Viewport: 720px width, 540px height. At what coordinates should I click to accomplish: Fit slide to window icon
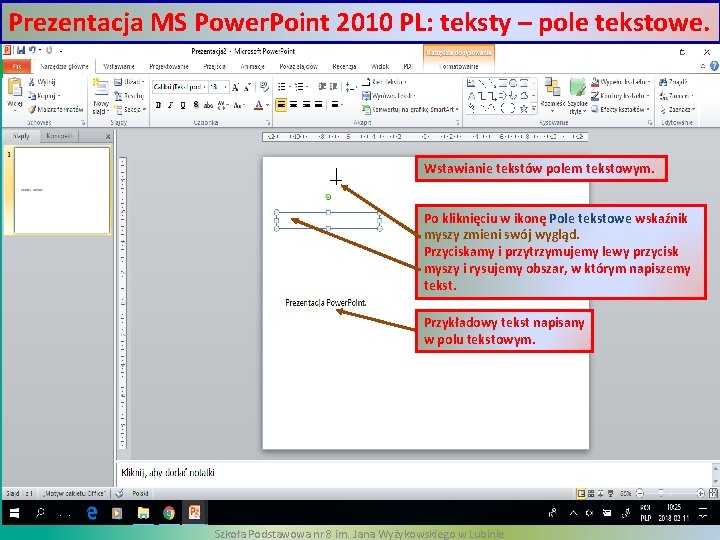(713, 494)
